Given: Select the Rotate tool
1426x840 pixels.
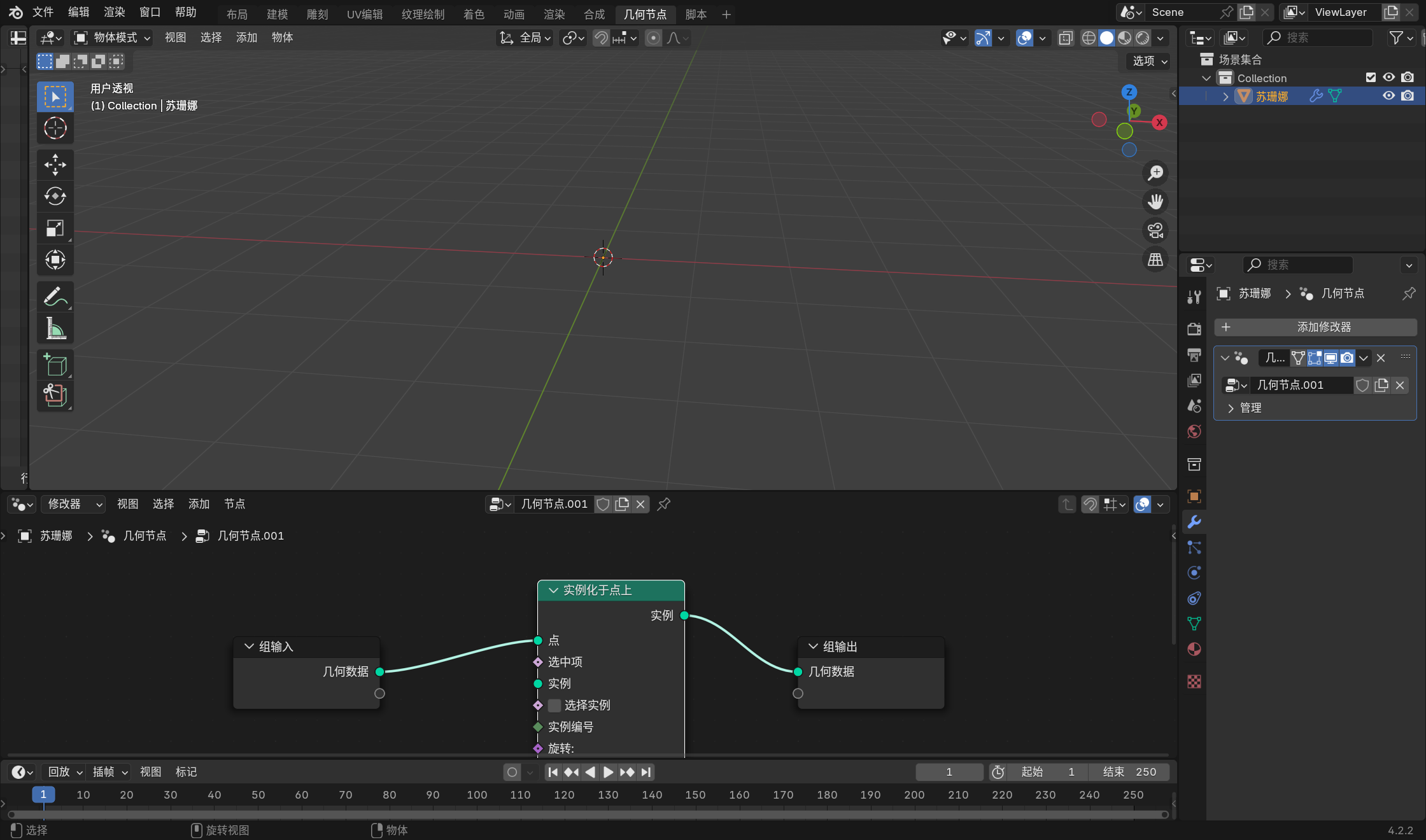Looking at the screenshot, I should (x=55, y=196).
